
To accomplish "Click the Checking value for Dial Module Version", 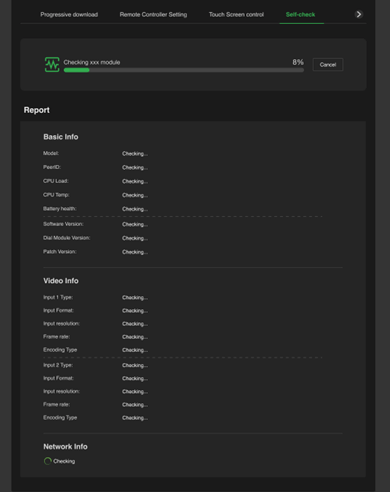I will click(x=135, y=238).
